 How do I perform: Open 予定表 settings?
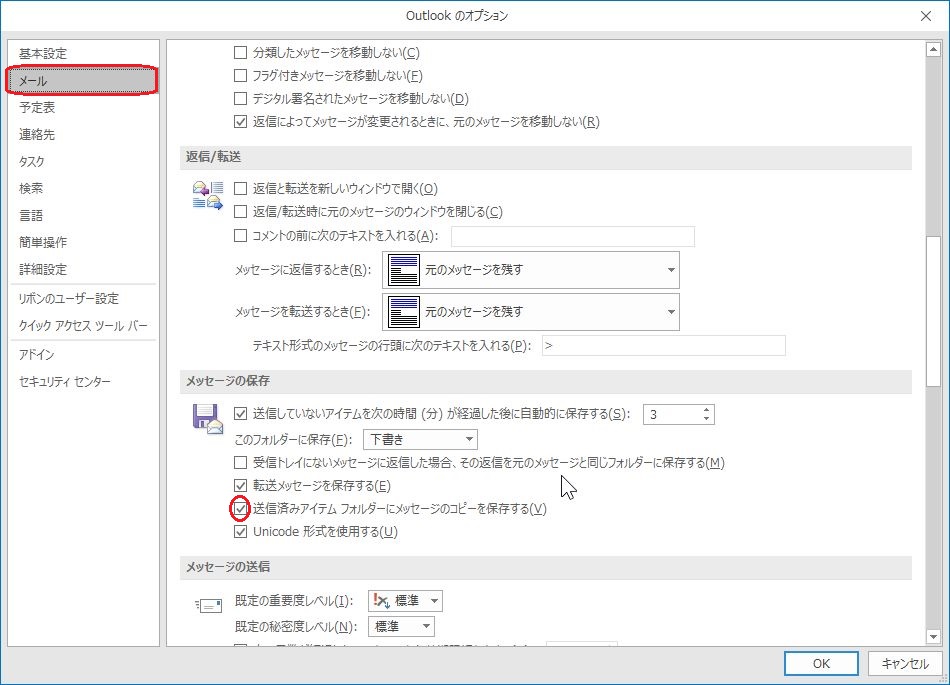(x=82, y=108)
